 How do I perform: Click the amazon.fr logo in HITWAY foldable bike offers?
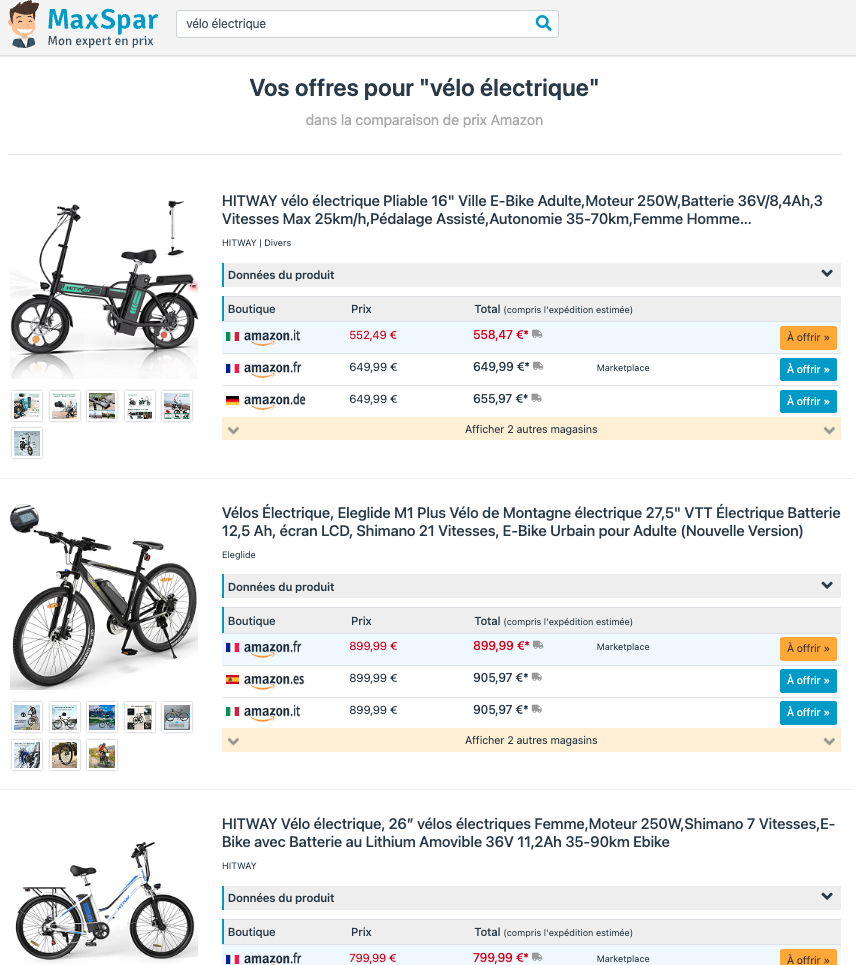point(264,368)
